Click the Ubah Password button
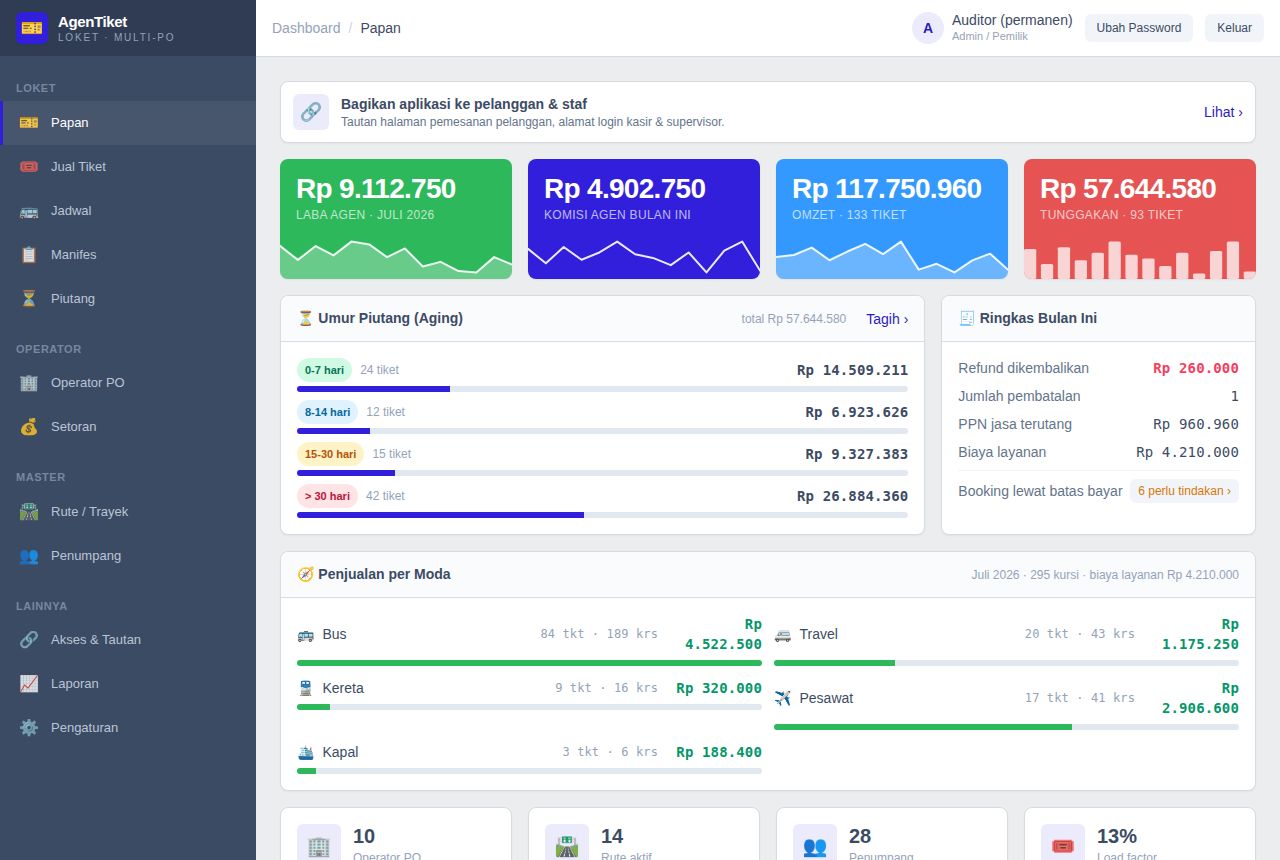The width and height of the screenshot is (1280, 860). coord(1138,28)
